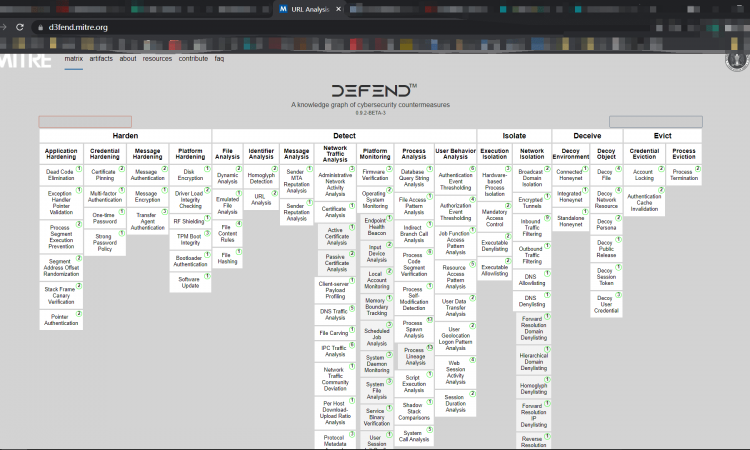Reload the page with the refresh icon

[20, 27]
